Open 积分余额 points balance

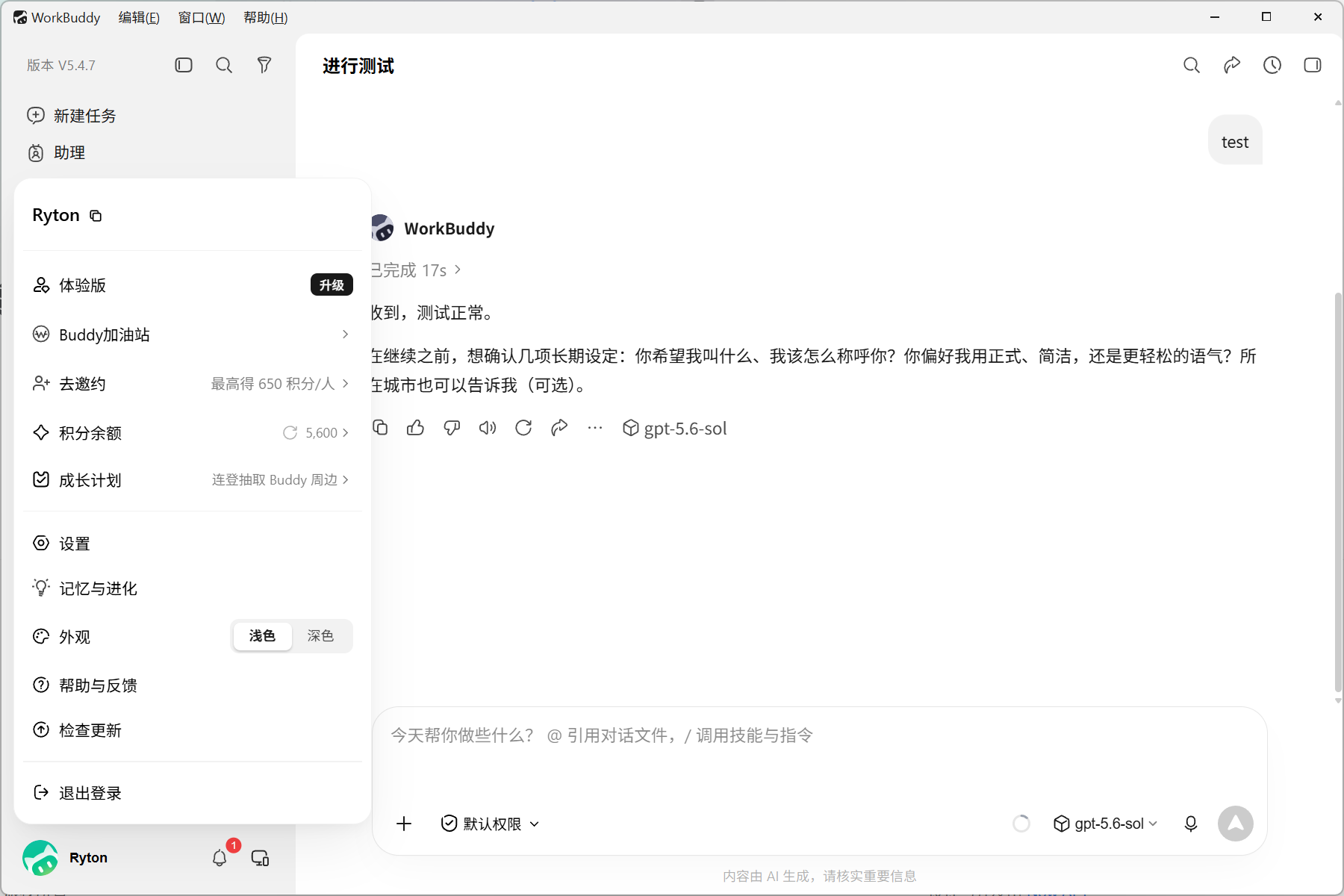click(x=192, y=433)
